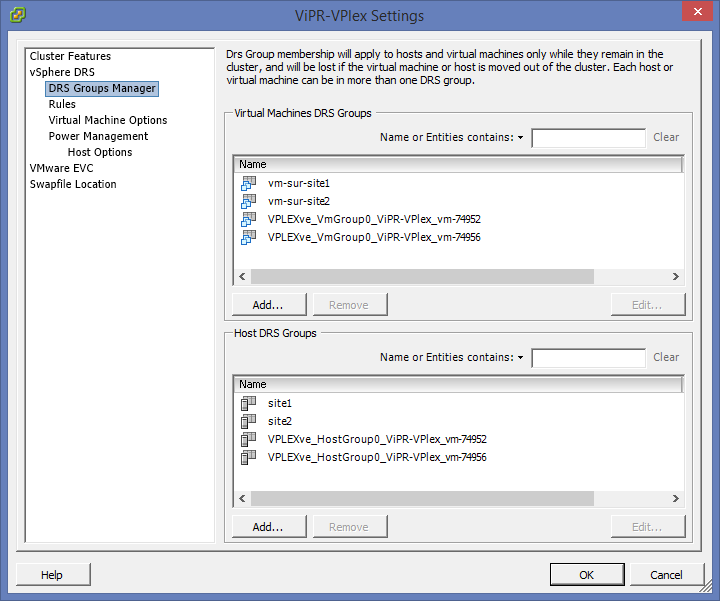The image size is (720, 601).
Task: Click the site1 host group icon
Action: pos(249,404)
